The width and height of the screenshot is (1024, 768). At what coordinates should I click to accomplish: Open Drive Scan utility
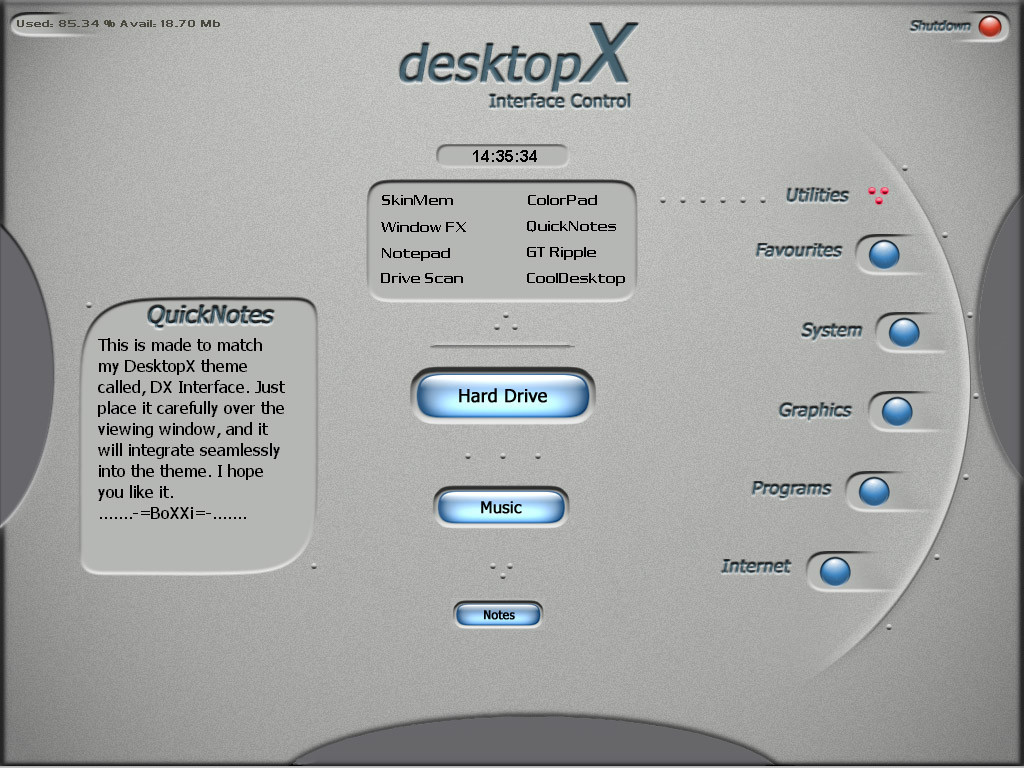422,278
